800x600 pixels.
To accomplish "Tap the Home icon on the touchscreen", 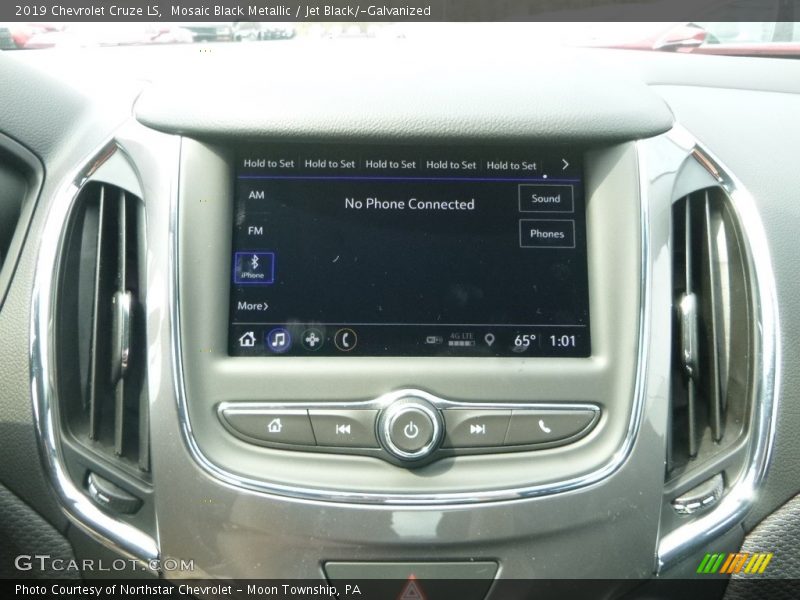I will pyautogui.click(x=247, y=339).
